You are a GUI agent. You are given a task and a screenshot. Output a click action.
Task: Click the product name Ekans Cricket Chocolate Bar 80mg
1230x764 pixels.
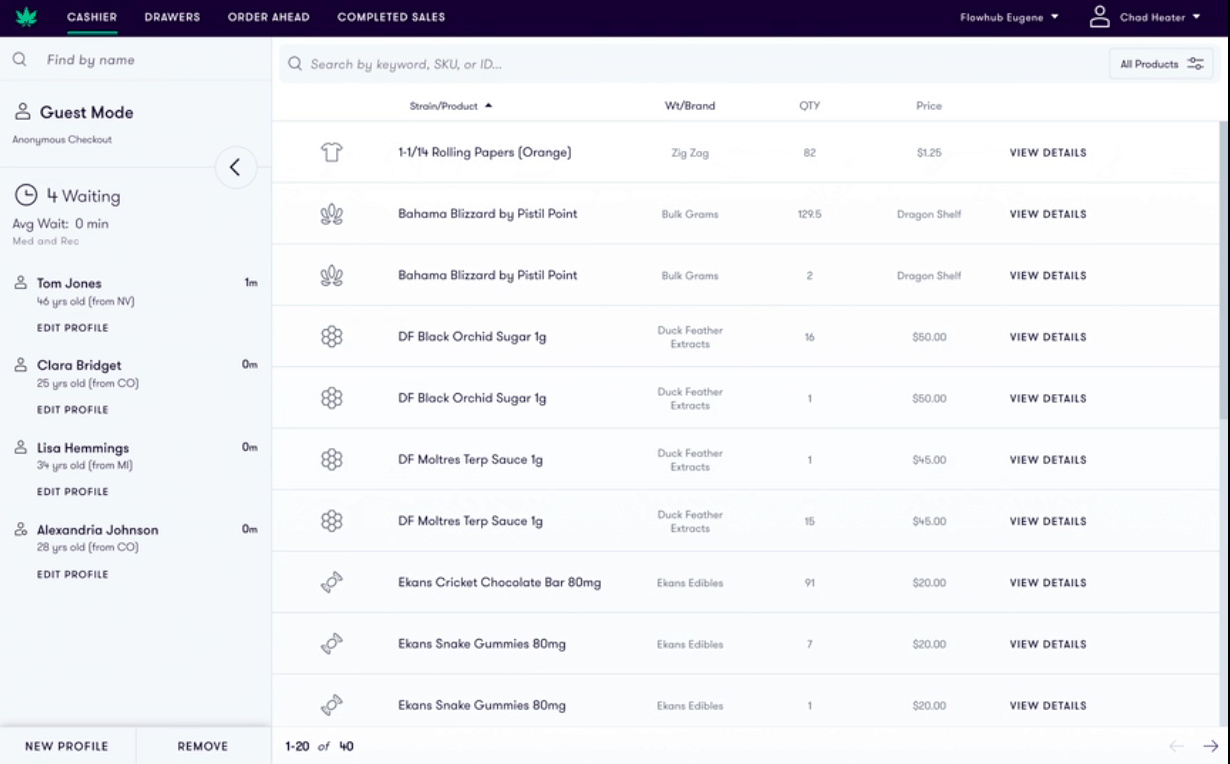500,583
